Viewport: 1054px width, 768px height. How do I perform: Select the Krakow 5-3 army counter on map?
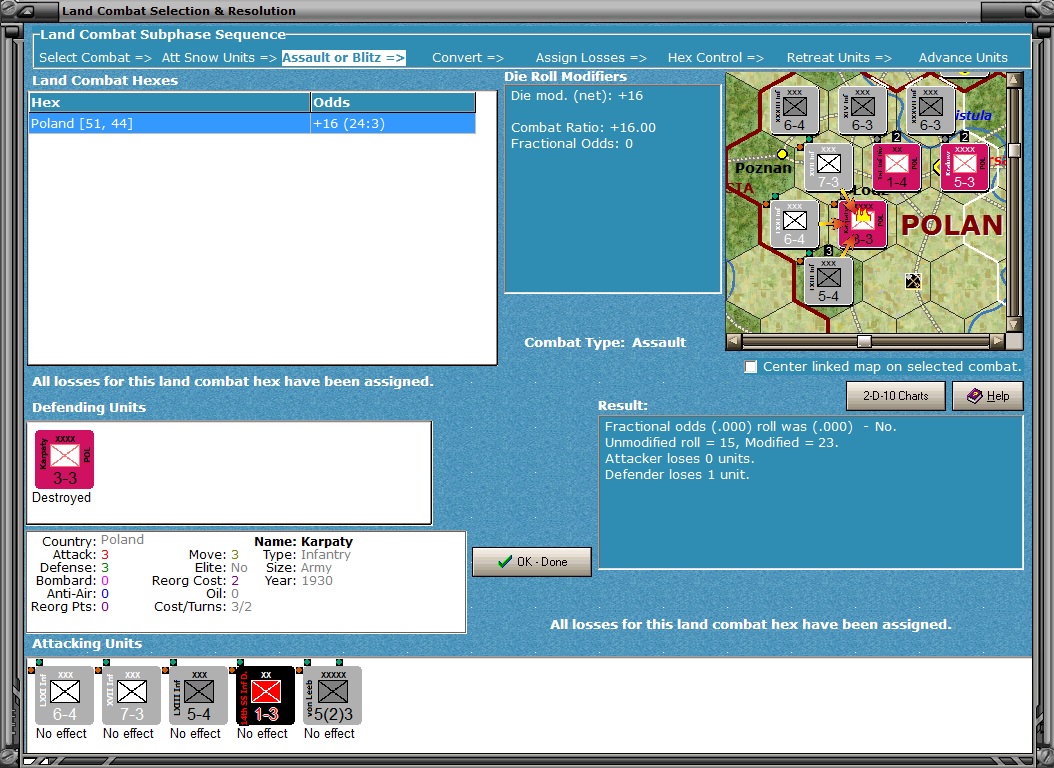[x=964, y=167]
